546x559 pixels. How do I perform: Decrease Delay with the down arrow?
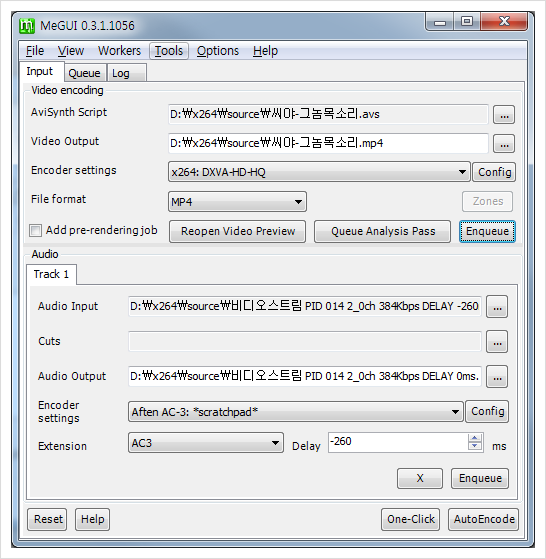pyautogui.click(x=474, y=446)
